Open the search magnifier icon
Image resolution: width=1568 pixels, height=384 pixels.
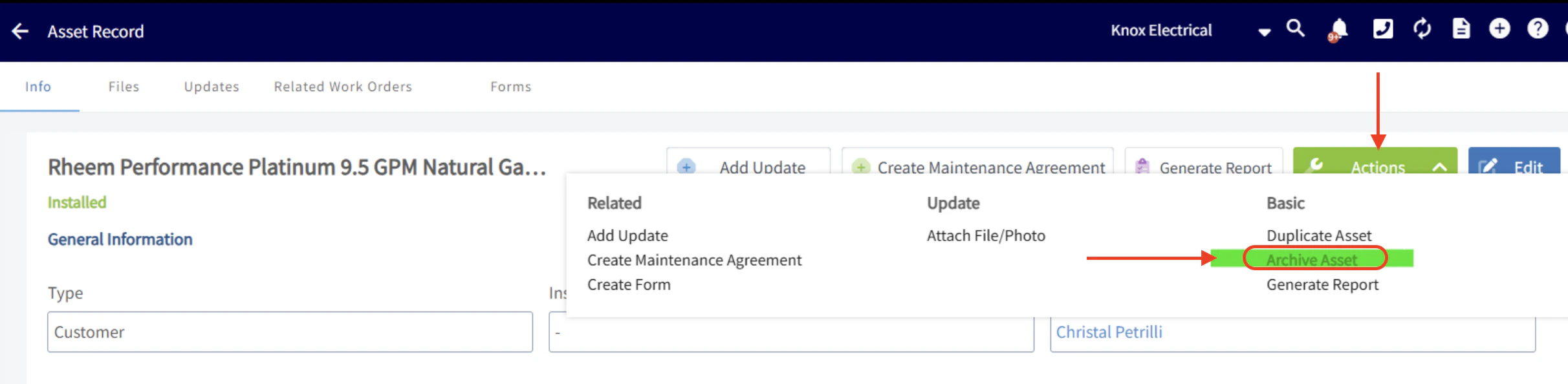pos(1295,28)
